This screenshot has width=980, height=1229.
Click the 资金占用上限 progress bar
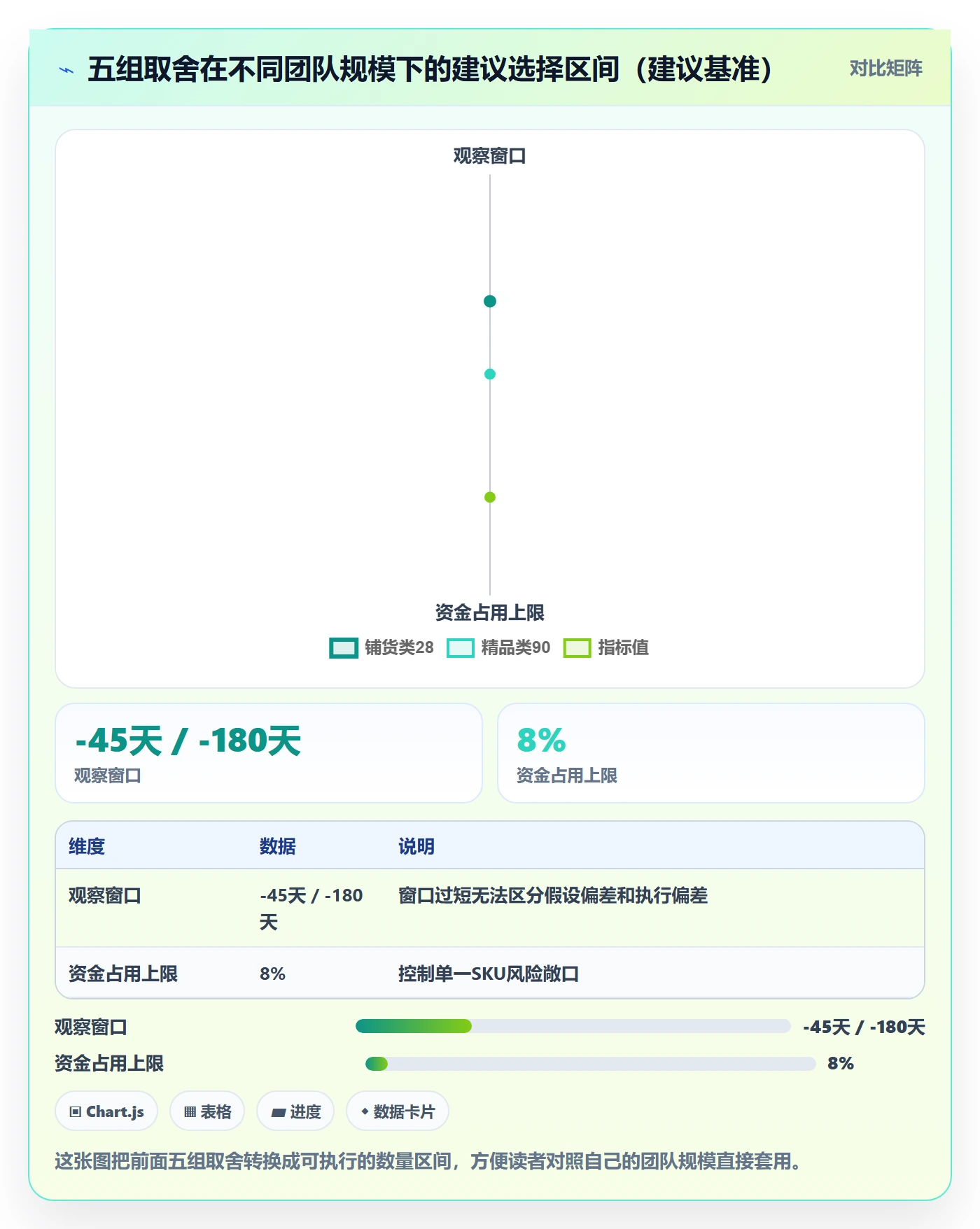591,1064
